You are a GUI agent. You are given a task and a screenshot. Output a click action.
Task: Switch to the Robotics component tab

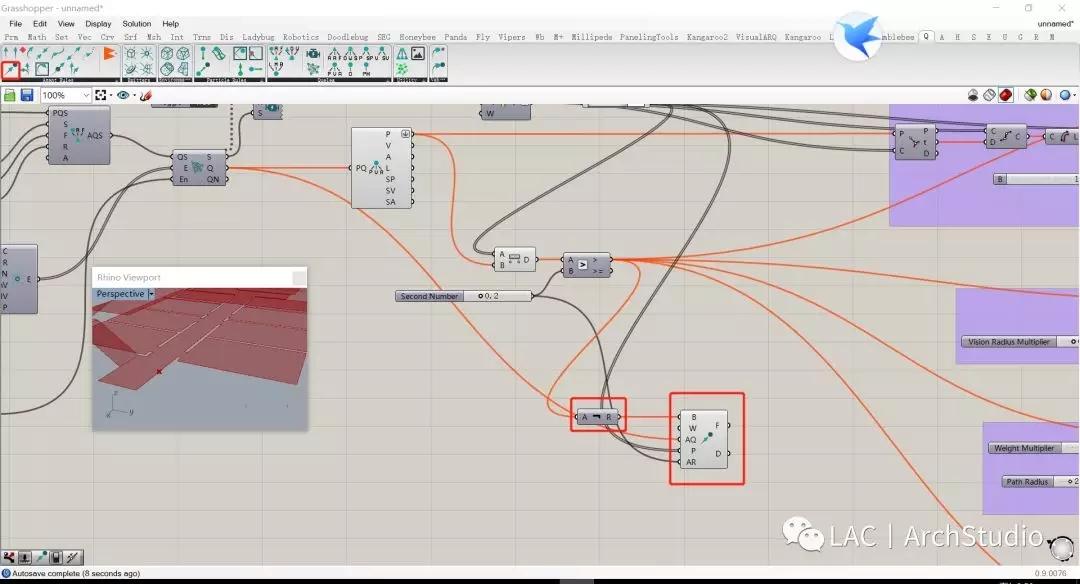coord(301,37)
